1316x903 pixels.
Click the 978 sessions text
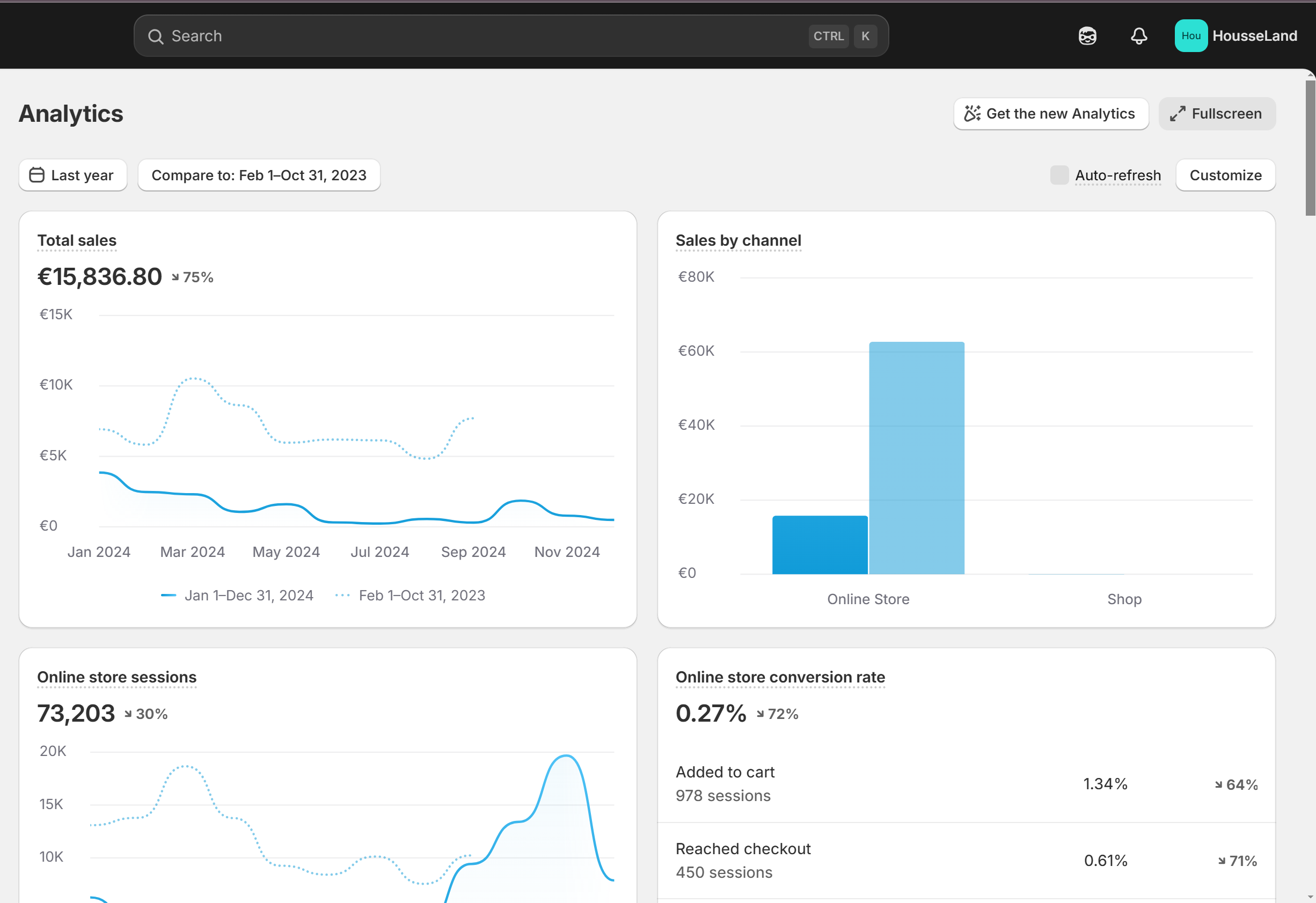click(723, 796)
